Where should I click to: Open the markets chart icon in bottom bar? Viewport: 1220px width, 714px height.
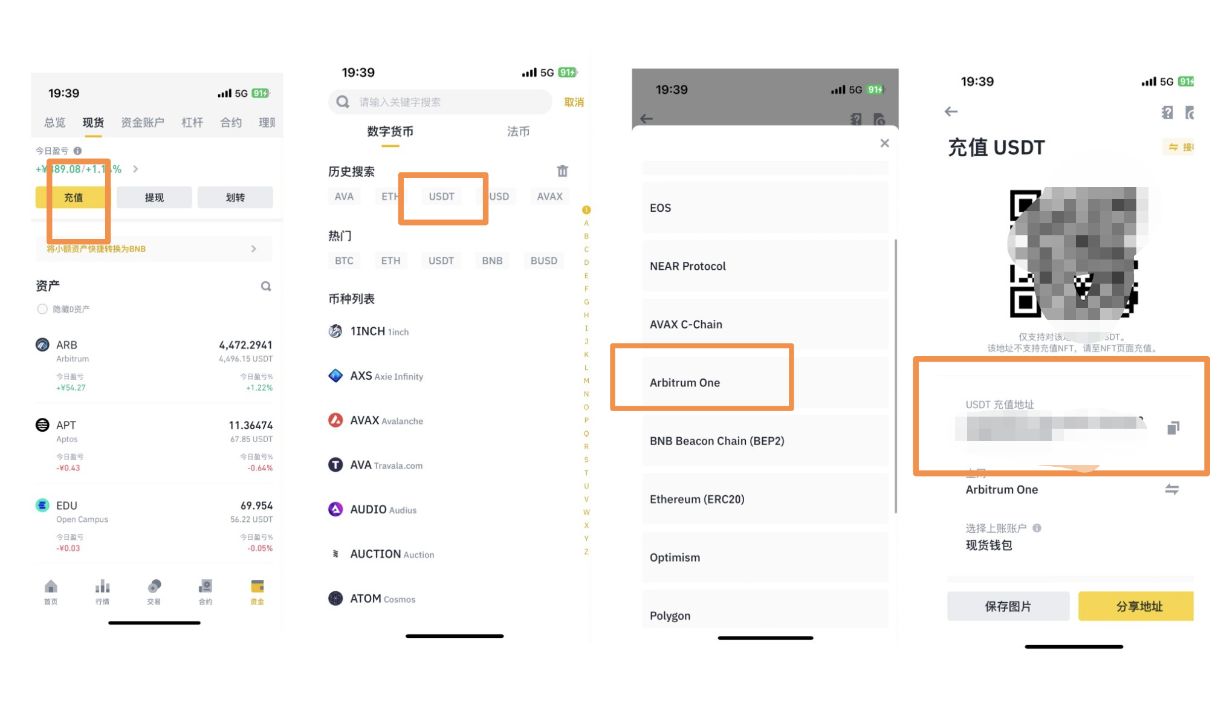pos(103,590)
